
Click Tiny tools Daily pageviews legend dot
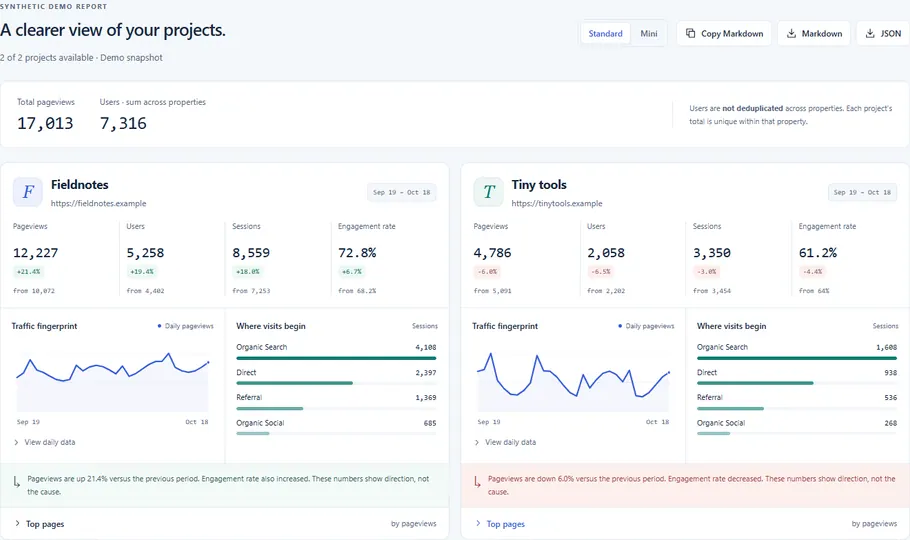[x=620, y=326]
